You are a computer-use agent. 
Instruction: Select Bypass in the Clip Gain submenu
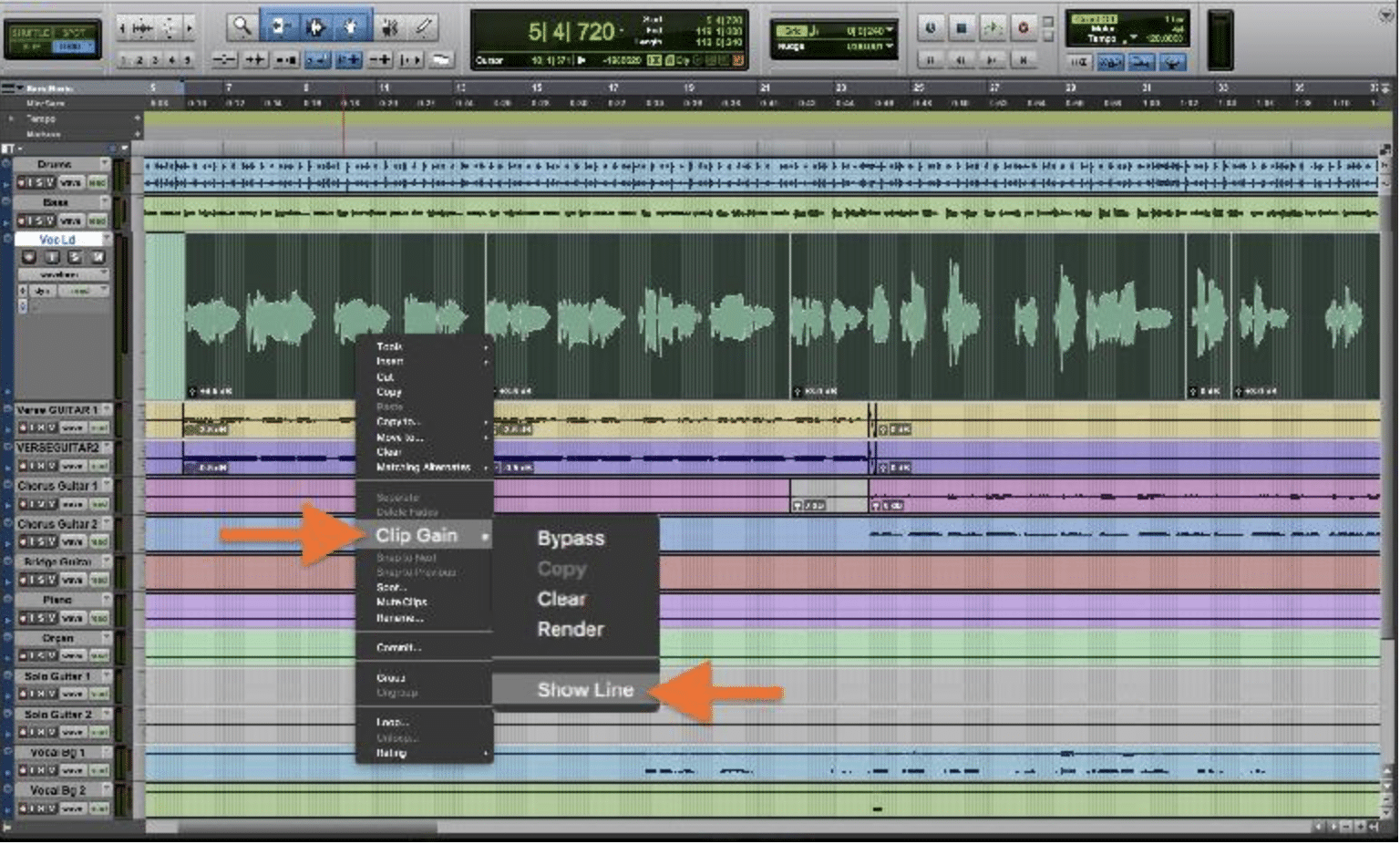[x=571, y=539]
